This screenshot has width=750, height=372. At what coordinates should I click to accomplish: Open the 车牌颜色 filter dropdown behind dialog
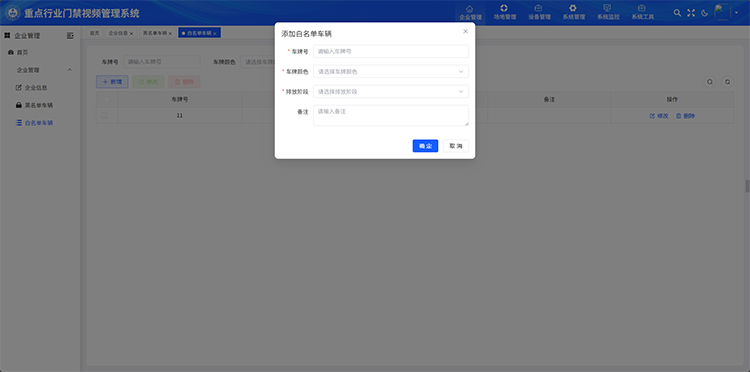[x=258, y=62]
